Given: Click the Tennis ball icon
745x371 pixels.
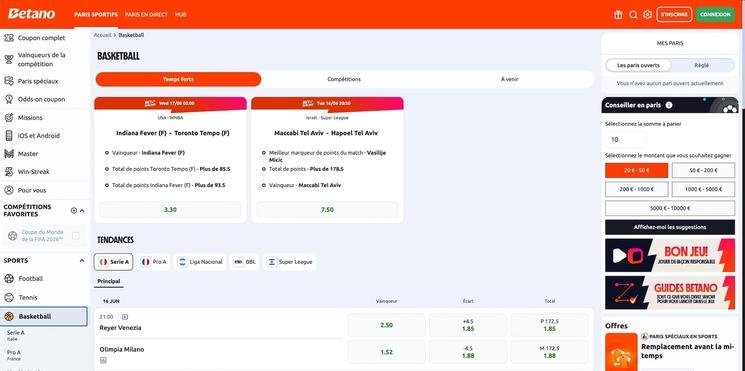Looking at the screenshot, I should coord(9,297).
